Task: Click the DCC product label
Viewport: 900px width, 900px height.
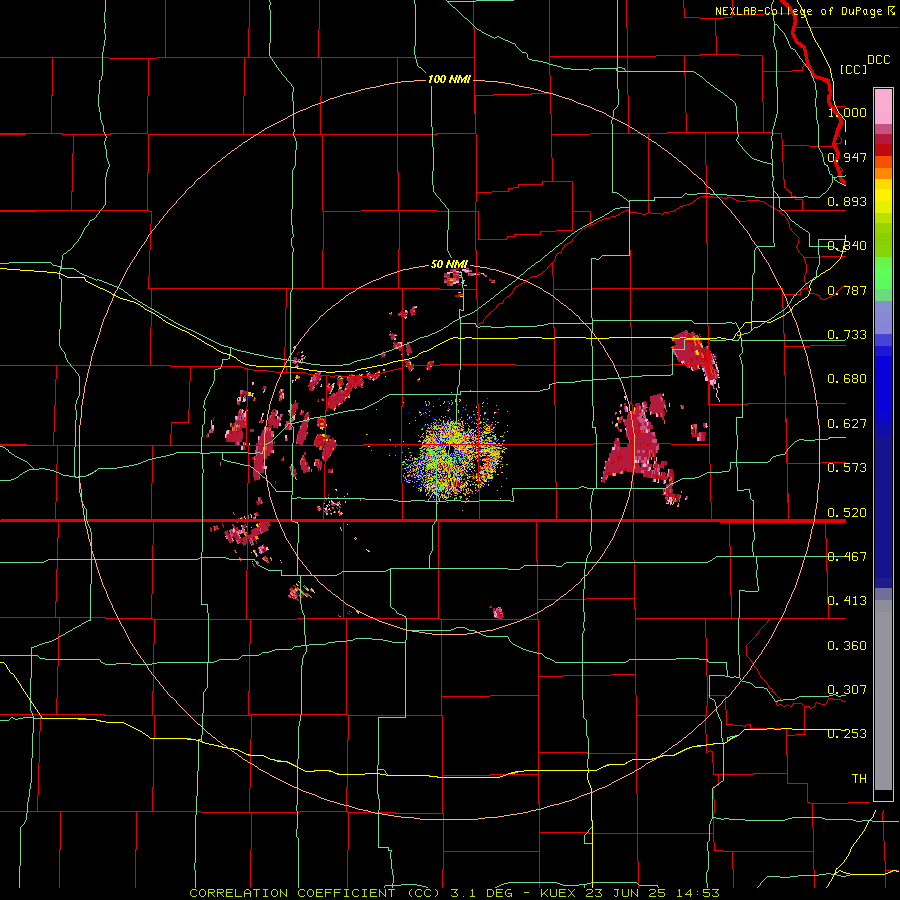Action: [x=878, y=60]
